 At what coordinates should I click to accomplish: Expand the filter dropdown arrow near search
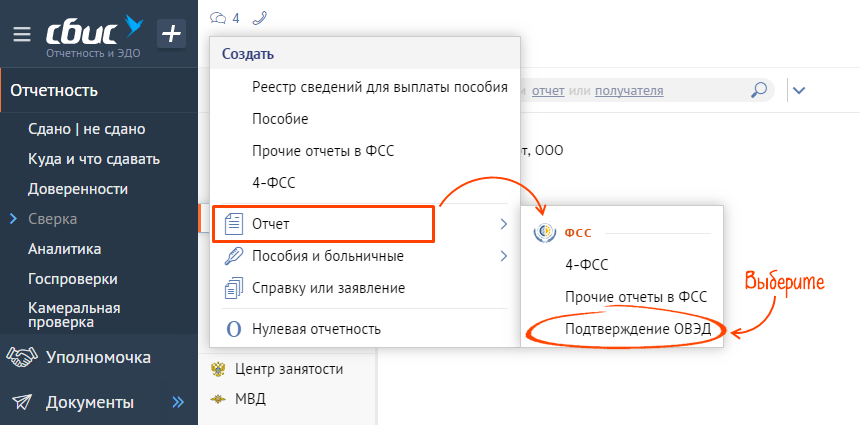pyautogui.click(x=799, y=91)
